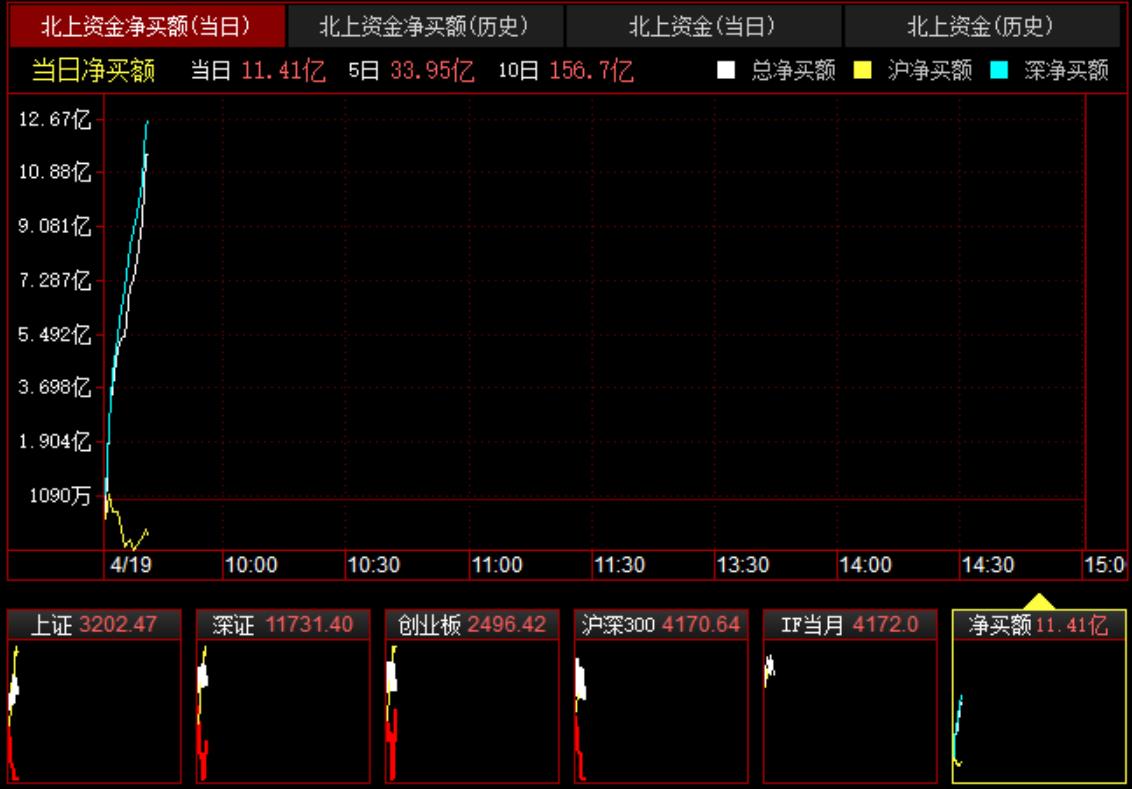Click the yellow triangle marker above 净买额
Viewport: 1132px width, 789px height.
tap(1040, 601)
